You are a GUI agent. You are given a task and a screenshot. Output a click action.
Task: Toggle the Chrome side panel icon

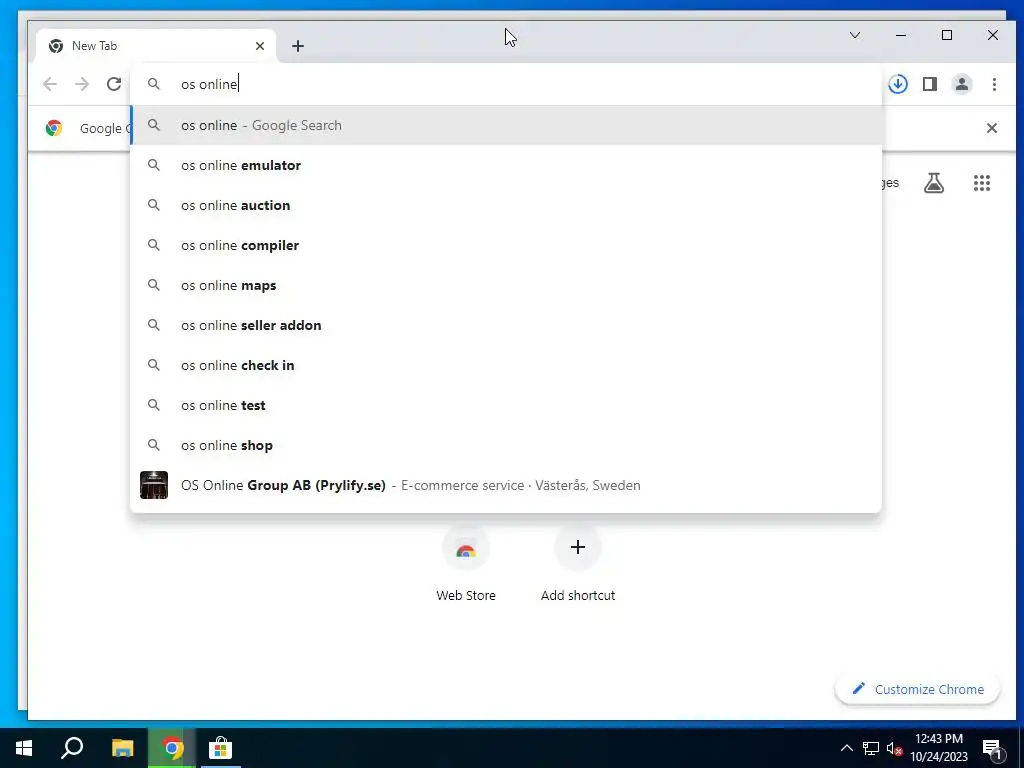(x=930, y=84)
